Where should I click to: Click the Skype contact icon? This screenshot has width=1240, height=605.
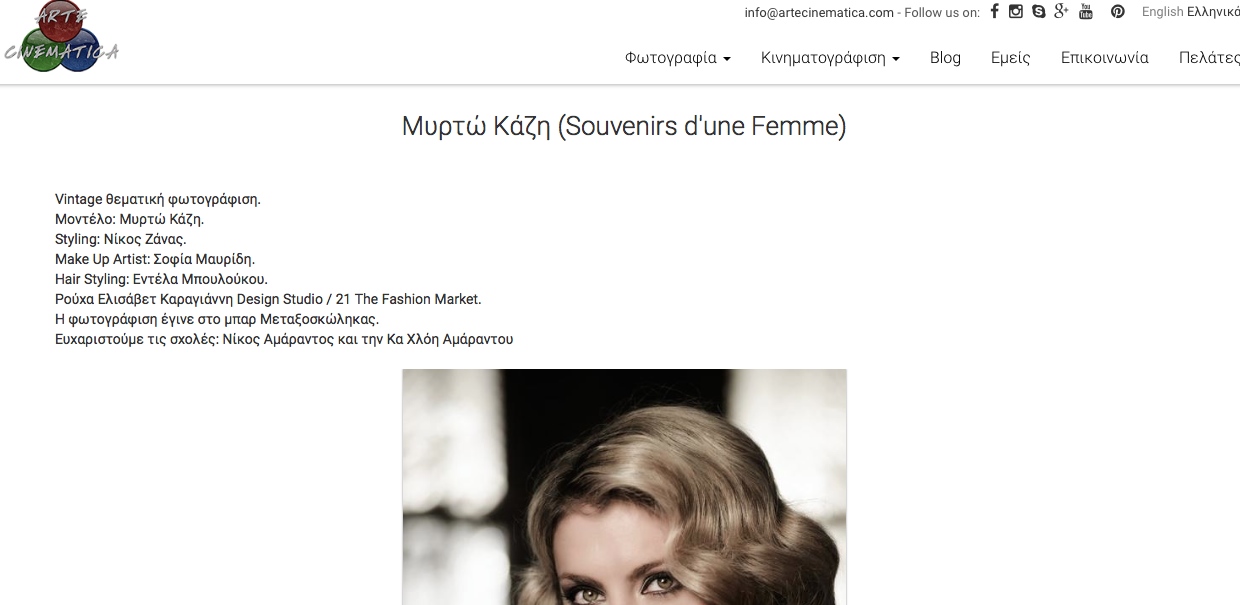click(x=1039, y=11)
